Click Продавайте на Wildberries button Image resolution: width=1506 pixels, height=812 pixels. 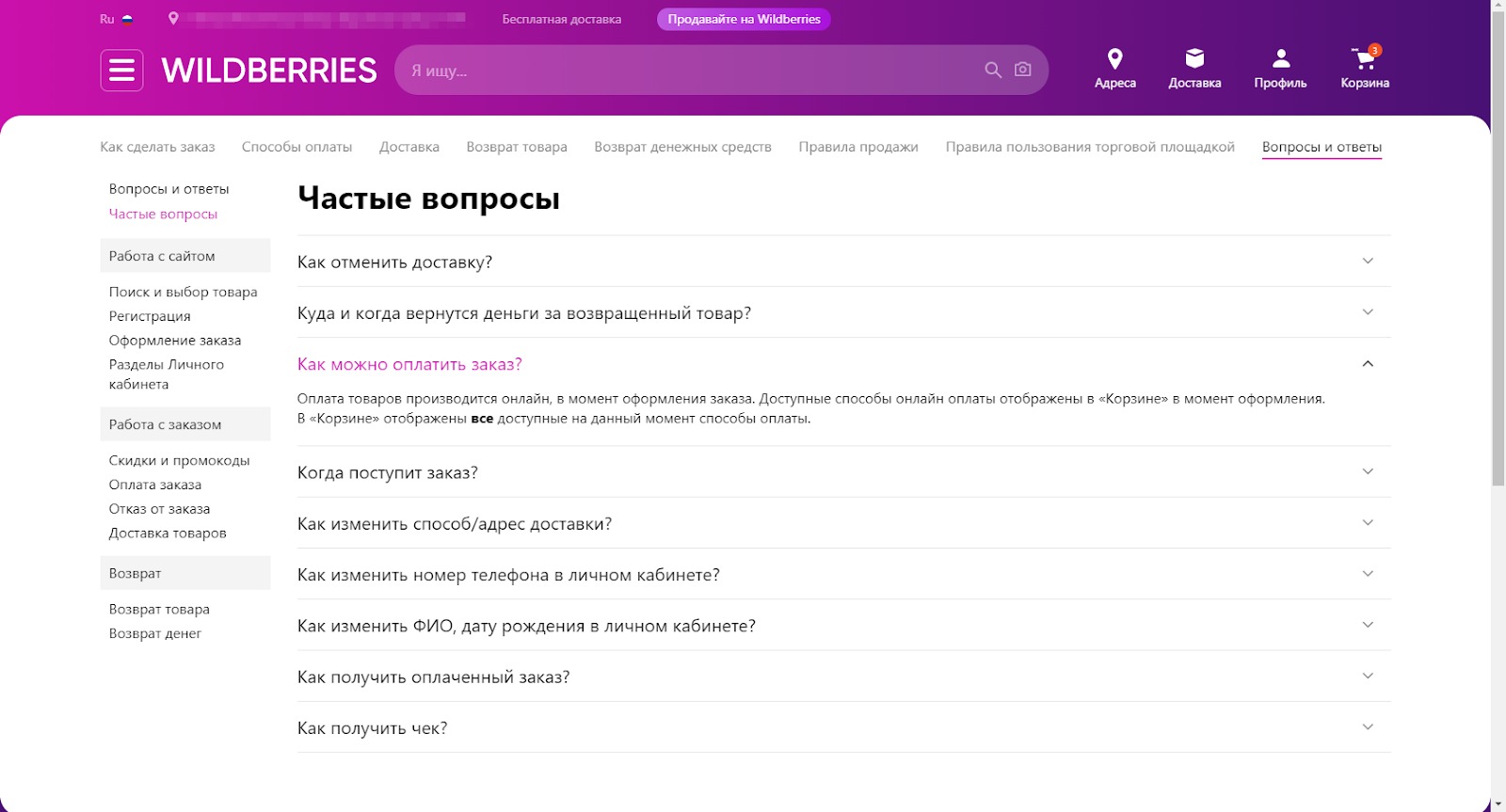[x=744, y=19]
